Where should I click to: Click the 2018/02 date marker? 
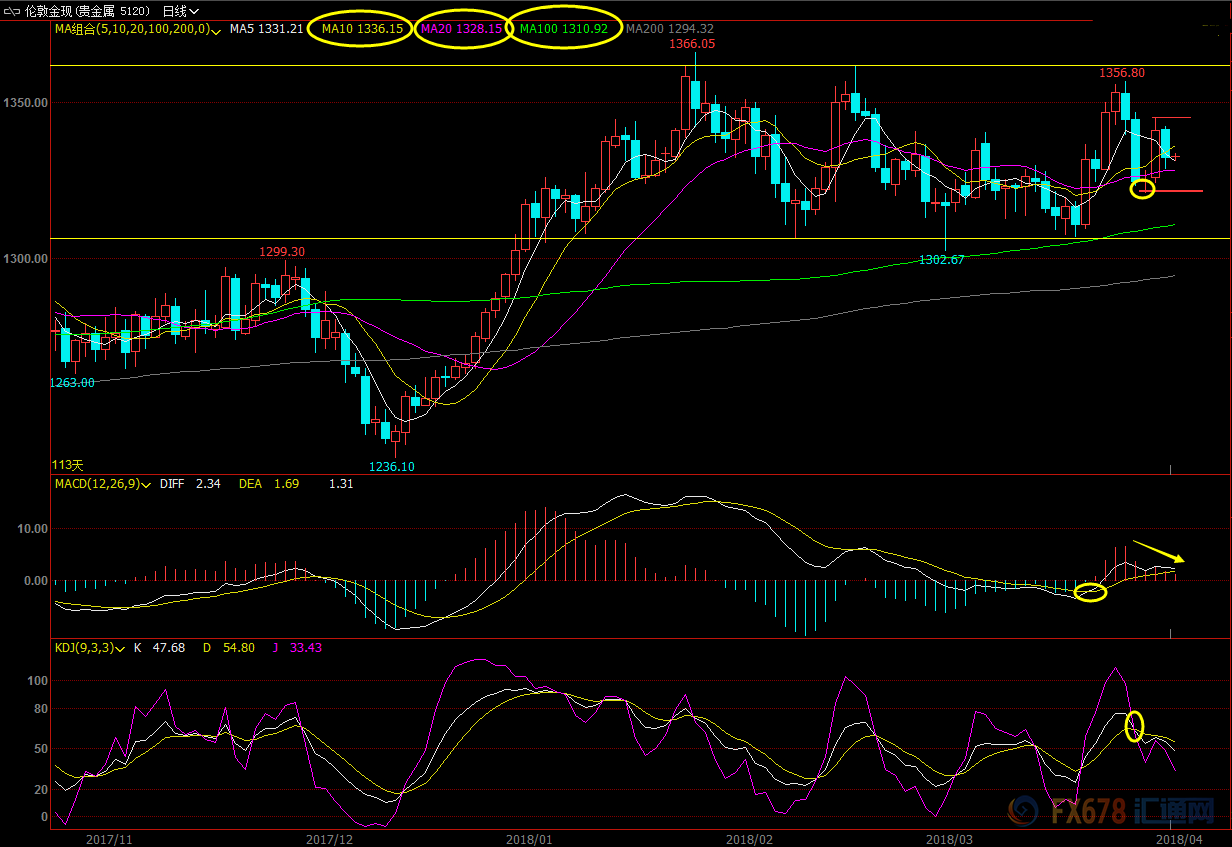pos(749,839)
